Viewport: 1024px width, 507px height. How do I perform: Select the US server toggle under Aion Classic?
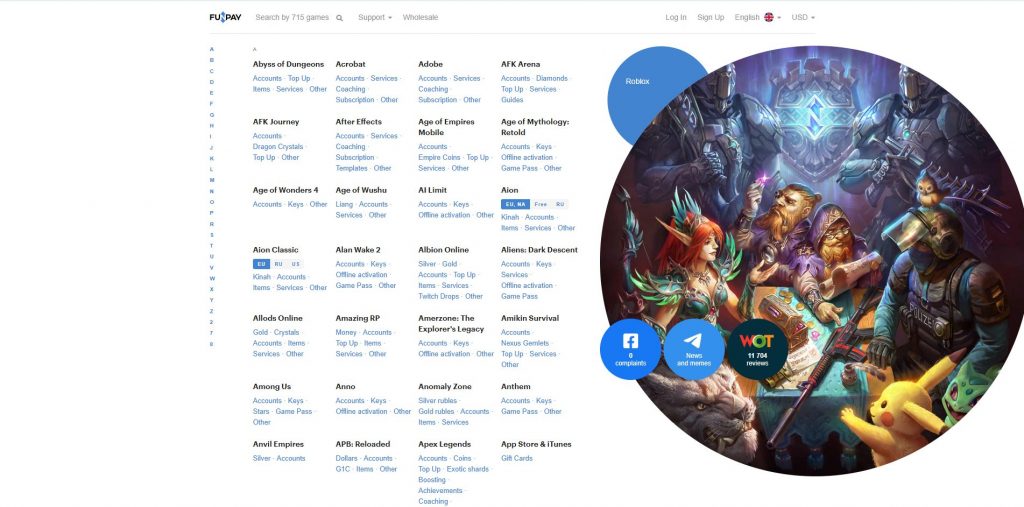(296, 264)
